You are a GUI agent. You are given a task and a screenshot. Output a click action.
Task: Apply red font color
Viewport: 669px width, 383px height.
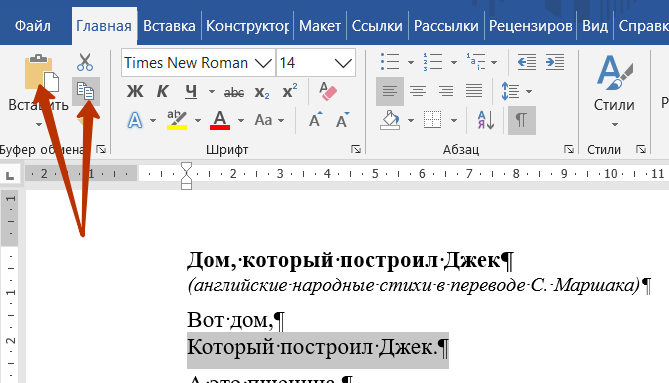[220, 120]
